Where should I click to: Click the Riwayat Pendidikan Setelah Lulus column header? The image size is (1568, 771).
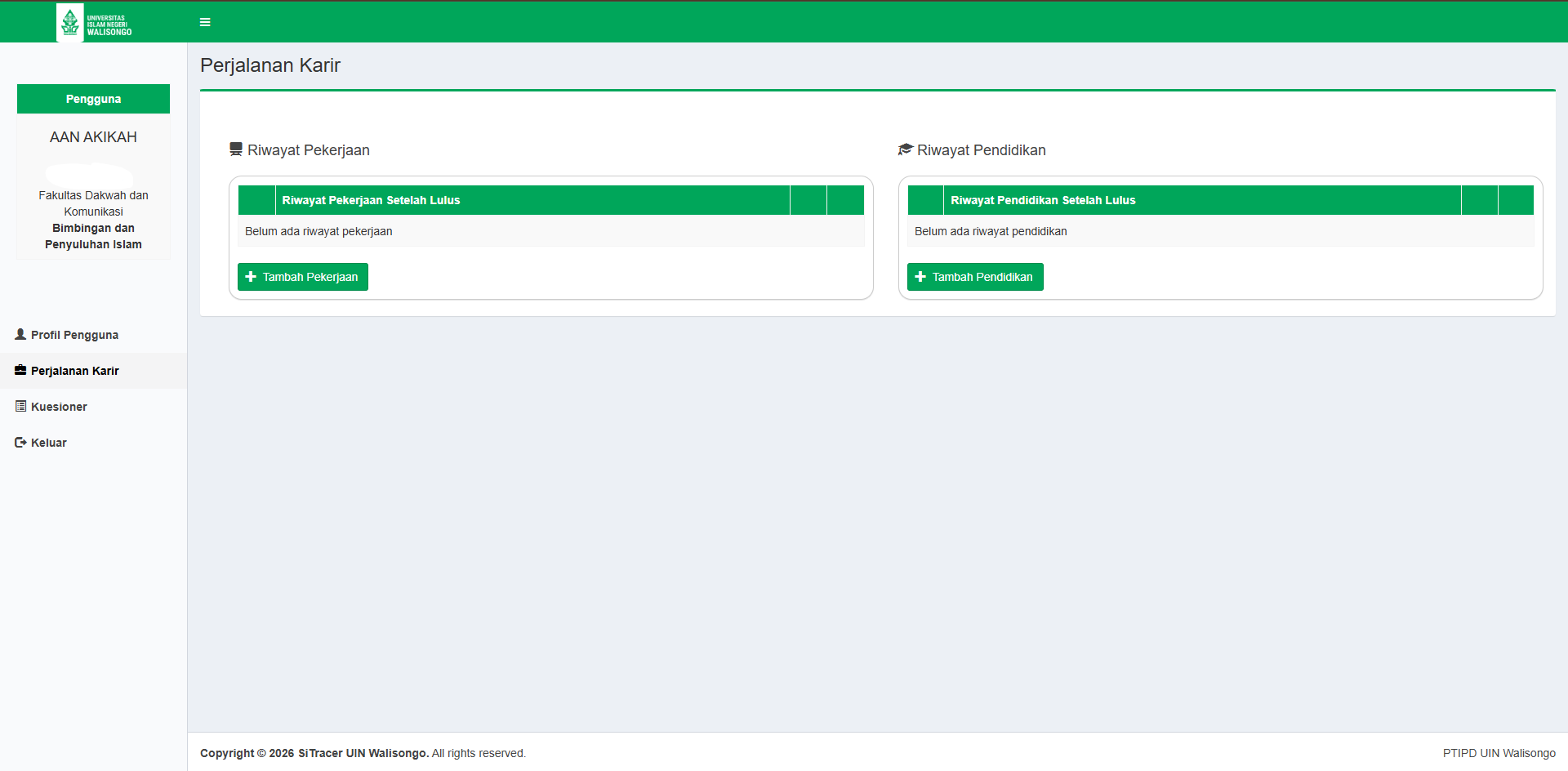pyautogui.click(x=1043, y=200)
